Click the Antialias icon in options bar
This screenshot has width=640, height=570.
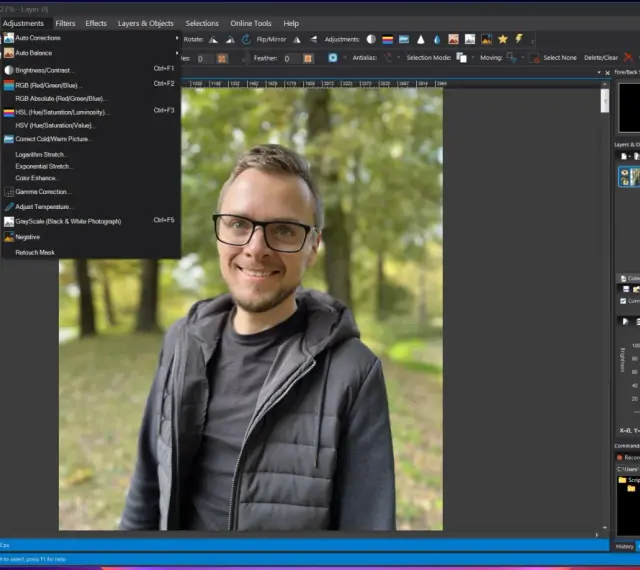click(x=388, y=58)
